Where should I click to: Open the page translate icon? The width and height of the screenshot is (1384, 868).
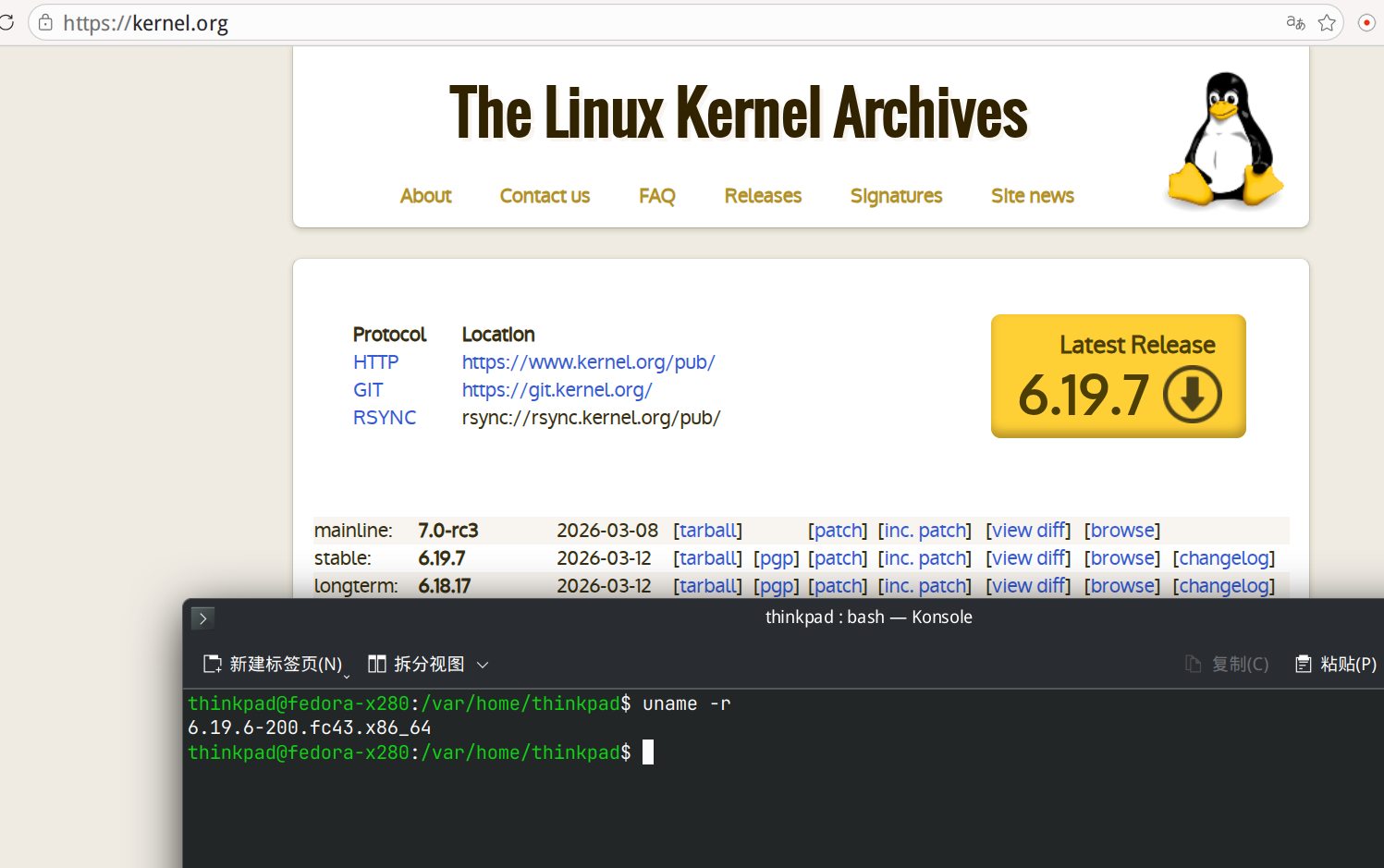[x=1295, y=22]
